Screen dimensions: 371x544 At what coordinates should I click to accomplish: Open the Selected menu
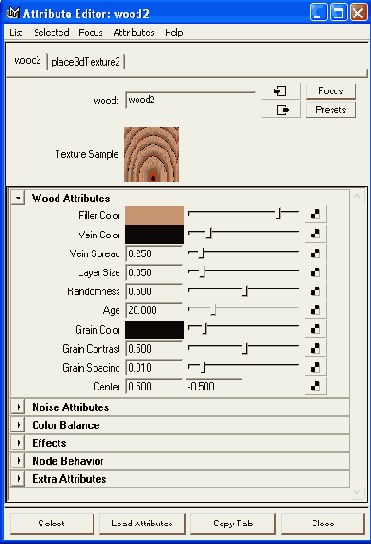click(x=52, y=33)
